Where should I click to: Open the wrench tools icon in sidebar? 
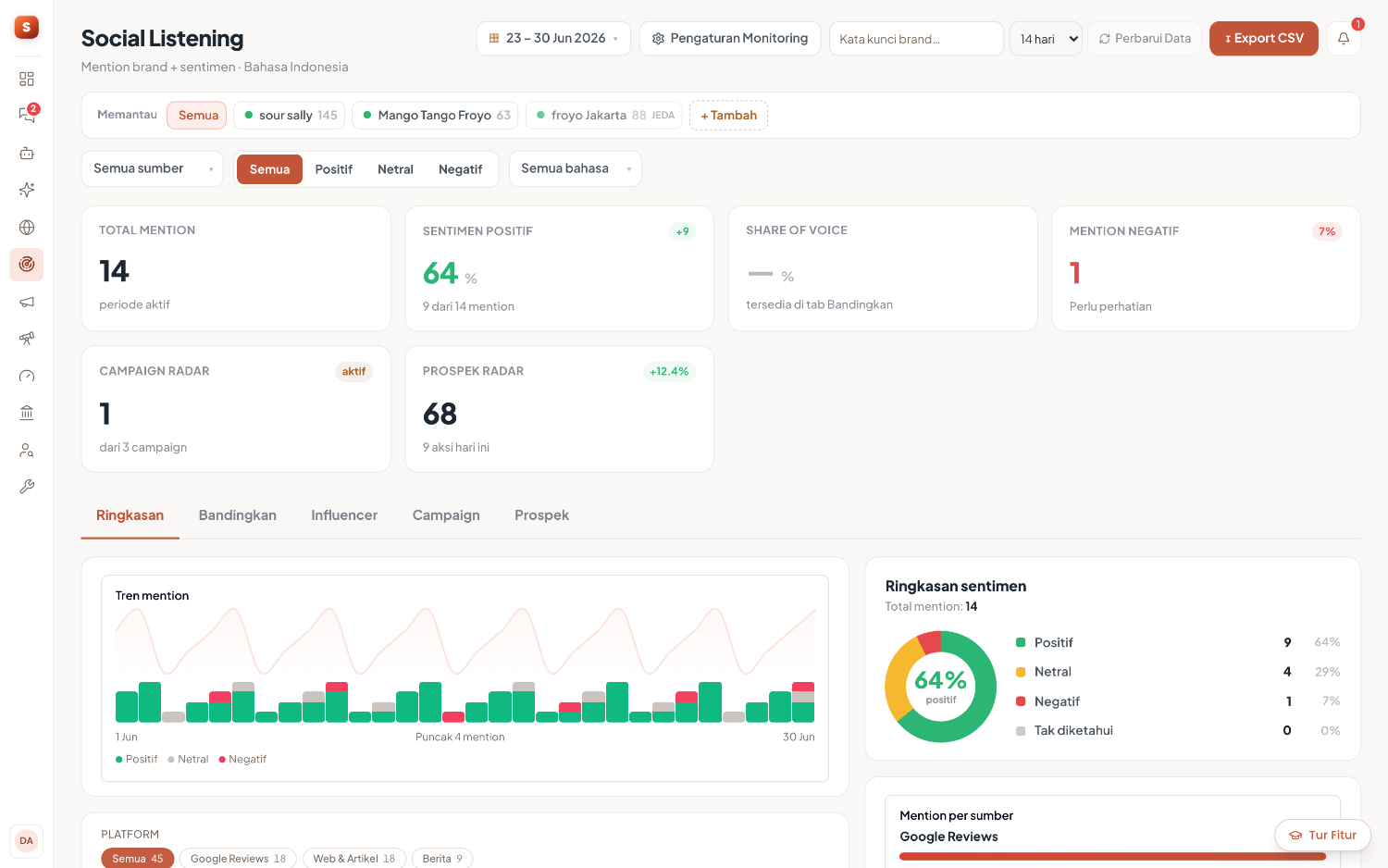[27, 487]
